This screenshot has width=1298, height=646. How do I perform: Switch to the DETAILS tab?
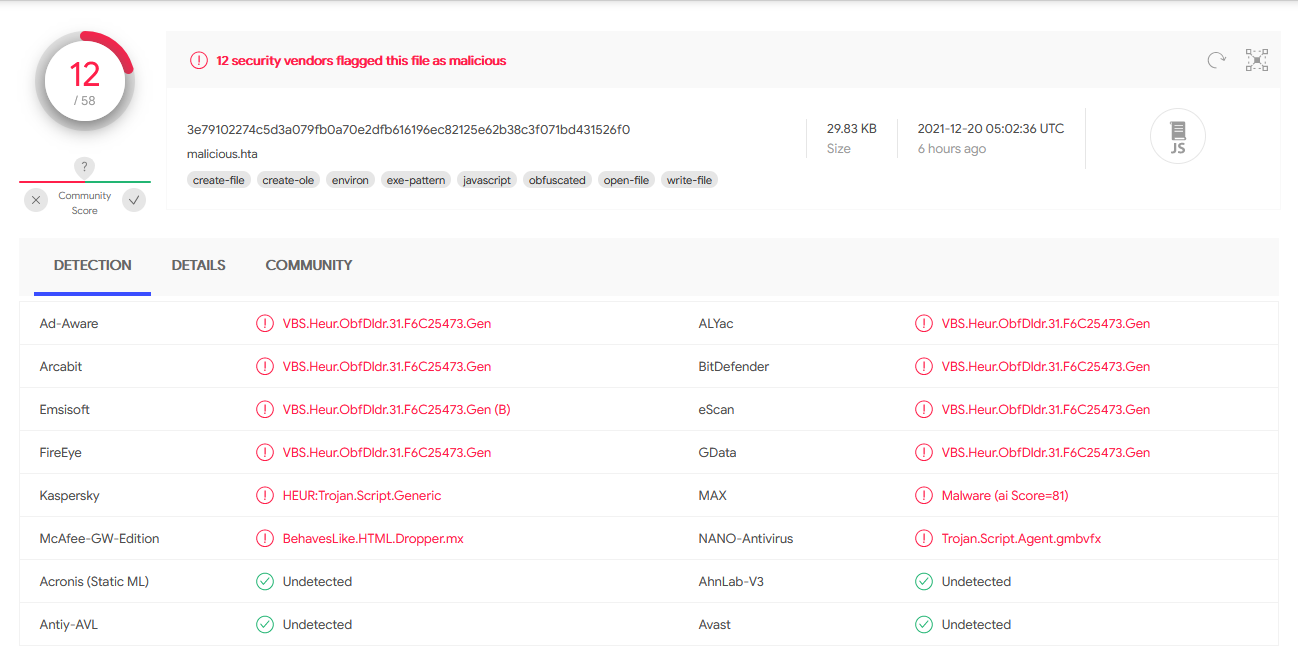(198, 266)
